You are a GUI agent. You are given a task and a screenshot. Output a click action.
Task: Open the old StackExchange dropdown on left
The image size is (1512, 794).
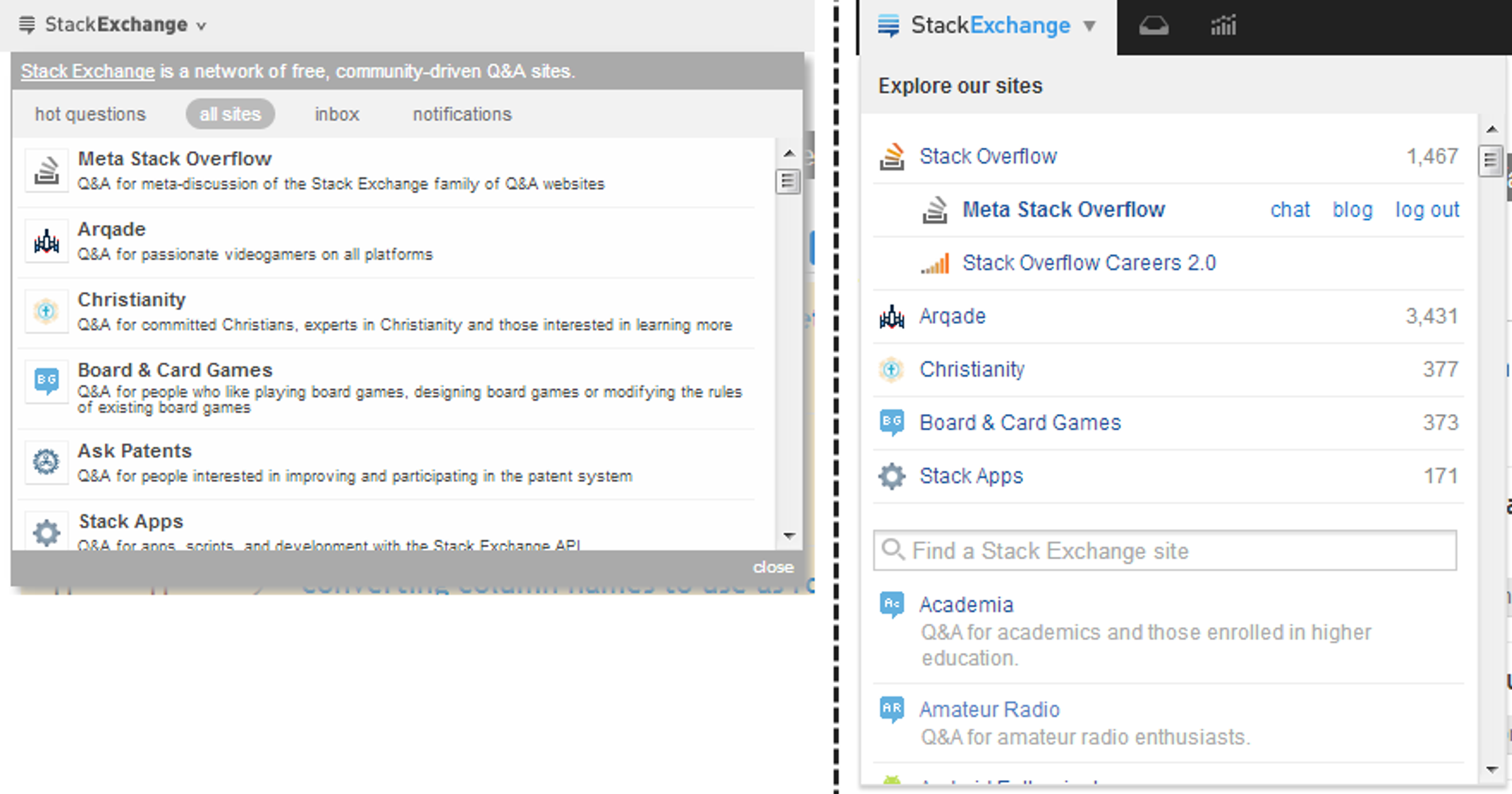point(113,25)
